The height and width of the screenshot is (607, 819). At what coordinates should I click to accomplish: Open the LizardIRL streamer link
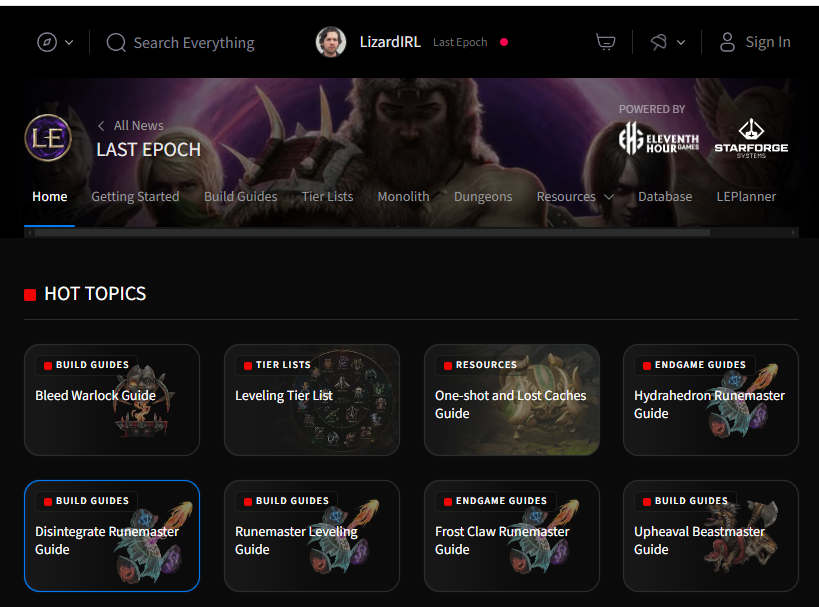pyautogui.click(x=390, y=42)
